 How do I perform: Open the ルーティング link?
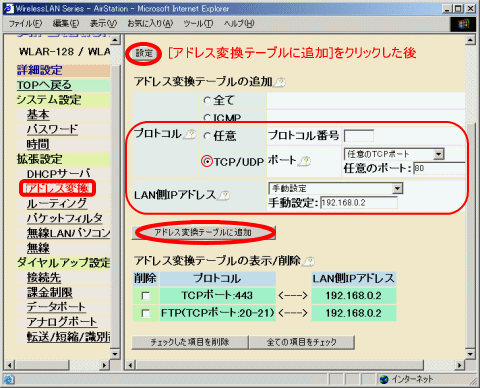coord(57,203)
